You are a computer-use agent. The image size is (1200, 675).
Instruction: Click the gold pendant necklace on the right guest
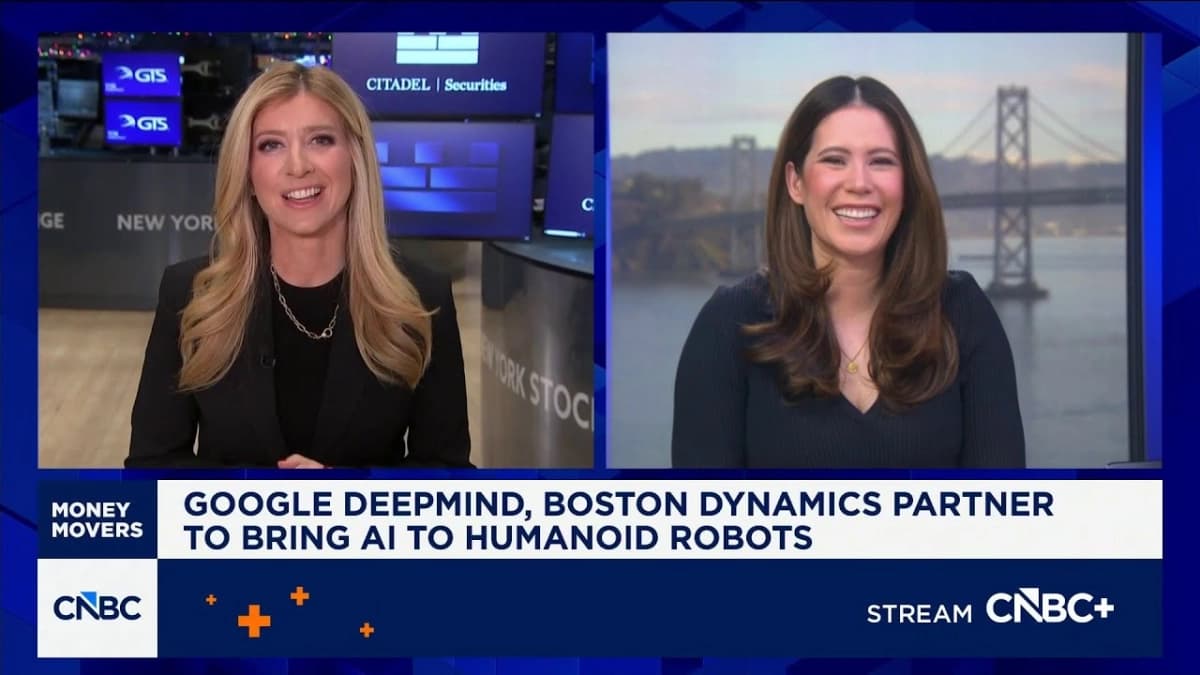click(853, 362)
